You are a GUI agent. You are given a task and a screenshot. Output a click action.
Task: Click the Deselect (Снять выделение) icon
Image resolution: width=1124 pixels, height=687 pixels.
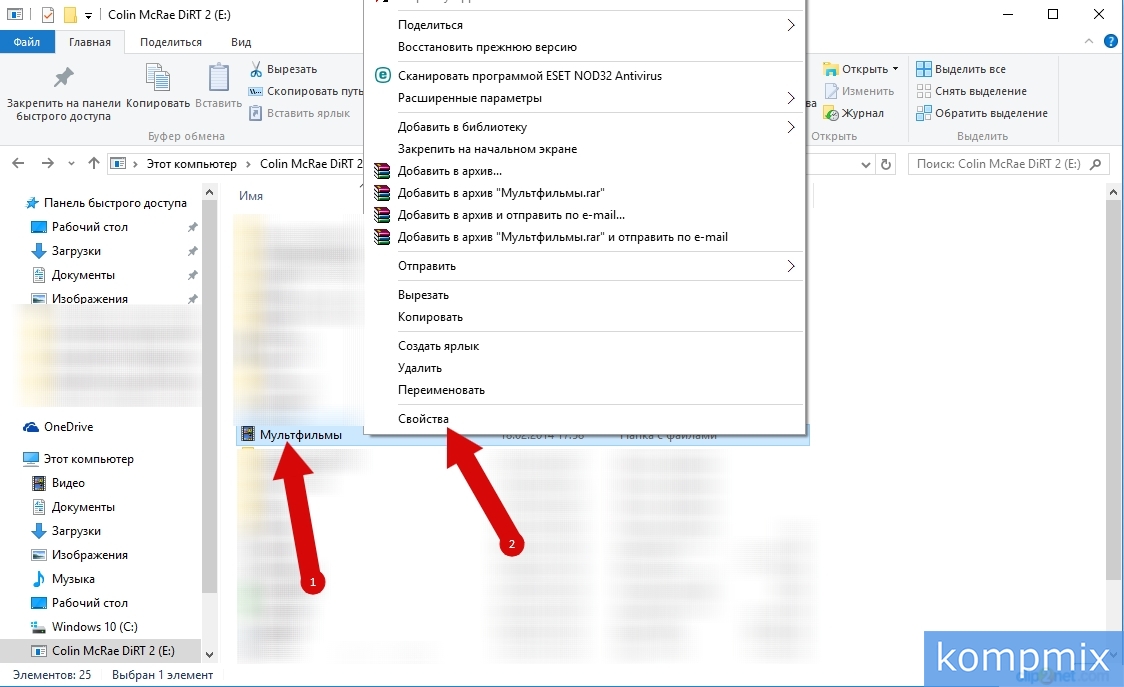pyautogui.click(x=923, y=91)
